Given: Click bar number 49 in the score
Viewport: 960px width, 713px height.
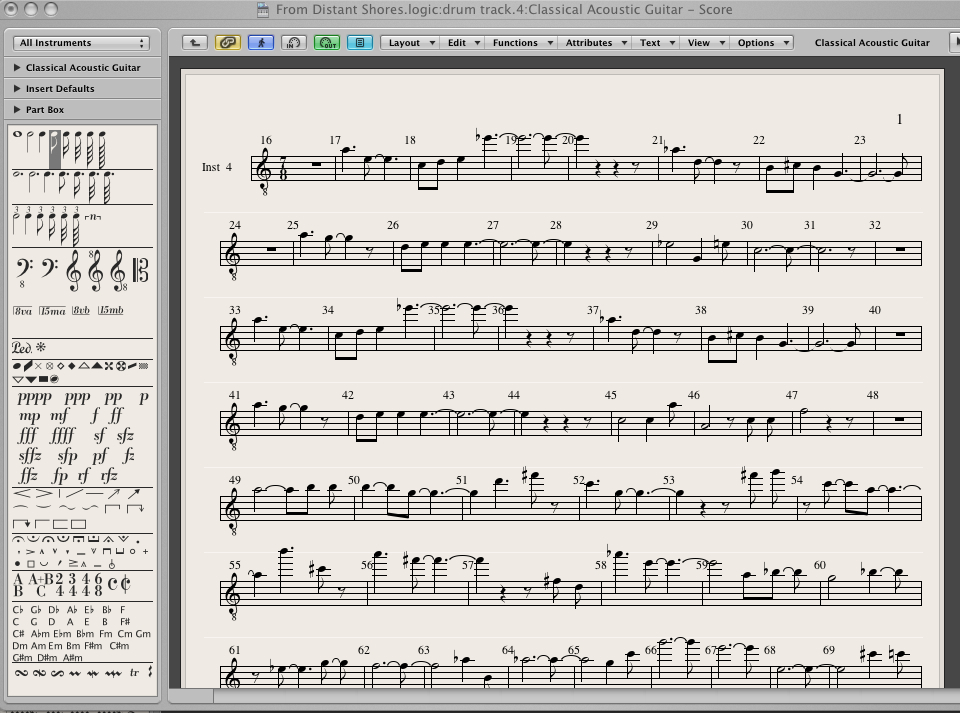Looking at the screenshot, I should (x=234, y=480).
